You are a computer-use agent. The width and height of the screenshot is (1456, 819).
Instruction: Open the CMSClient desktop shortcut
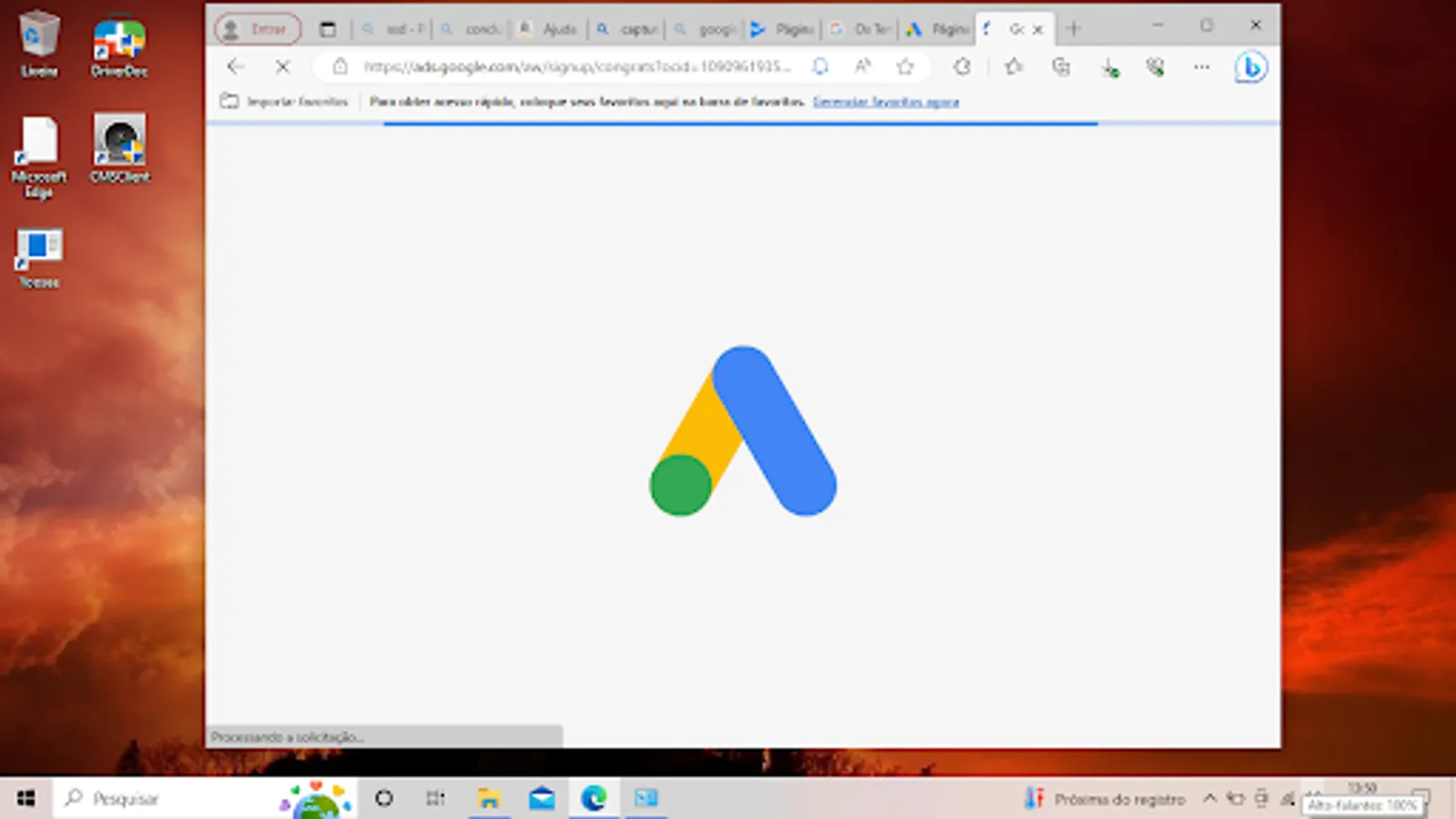[x=119, y=148]
